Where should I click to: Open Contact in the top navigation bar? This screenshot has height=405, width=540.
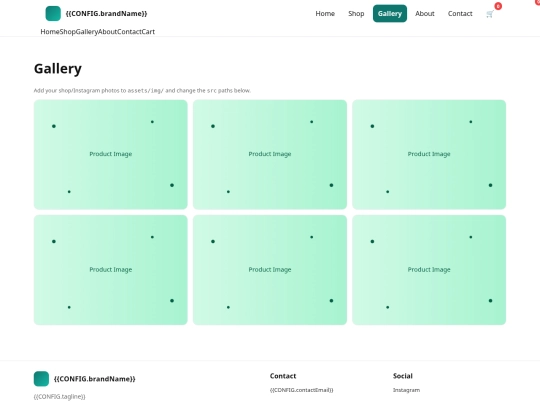pyautogui.click(x=460, y=13)
